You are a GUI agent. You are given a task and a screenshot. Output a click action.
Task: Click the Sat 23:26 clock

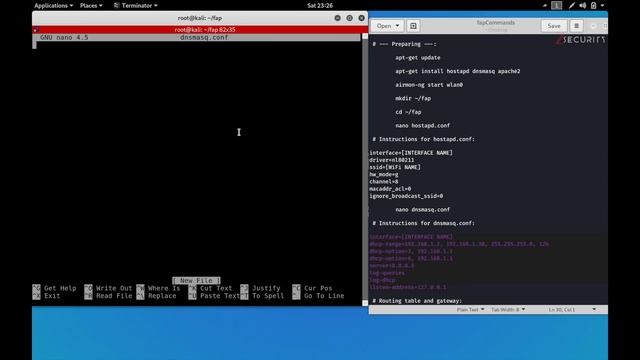[320, 6]
